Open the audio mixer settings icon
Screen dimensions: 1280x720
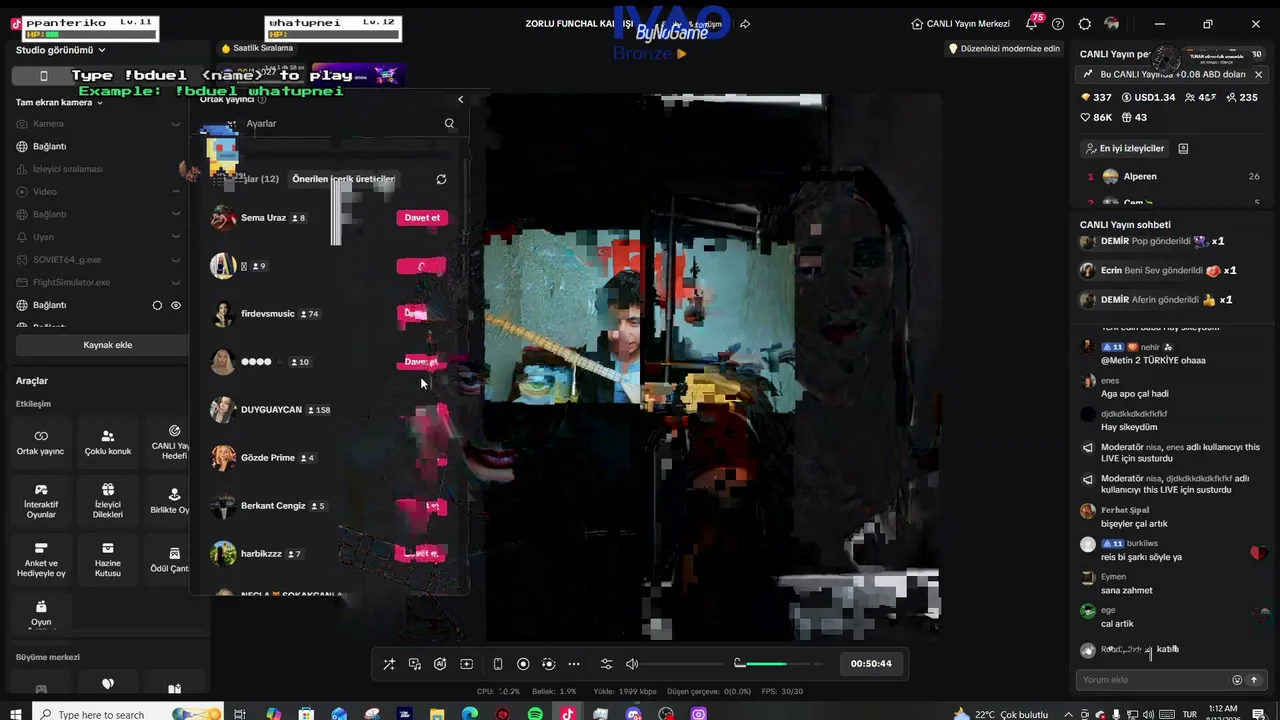click(x=606, y=664)
